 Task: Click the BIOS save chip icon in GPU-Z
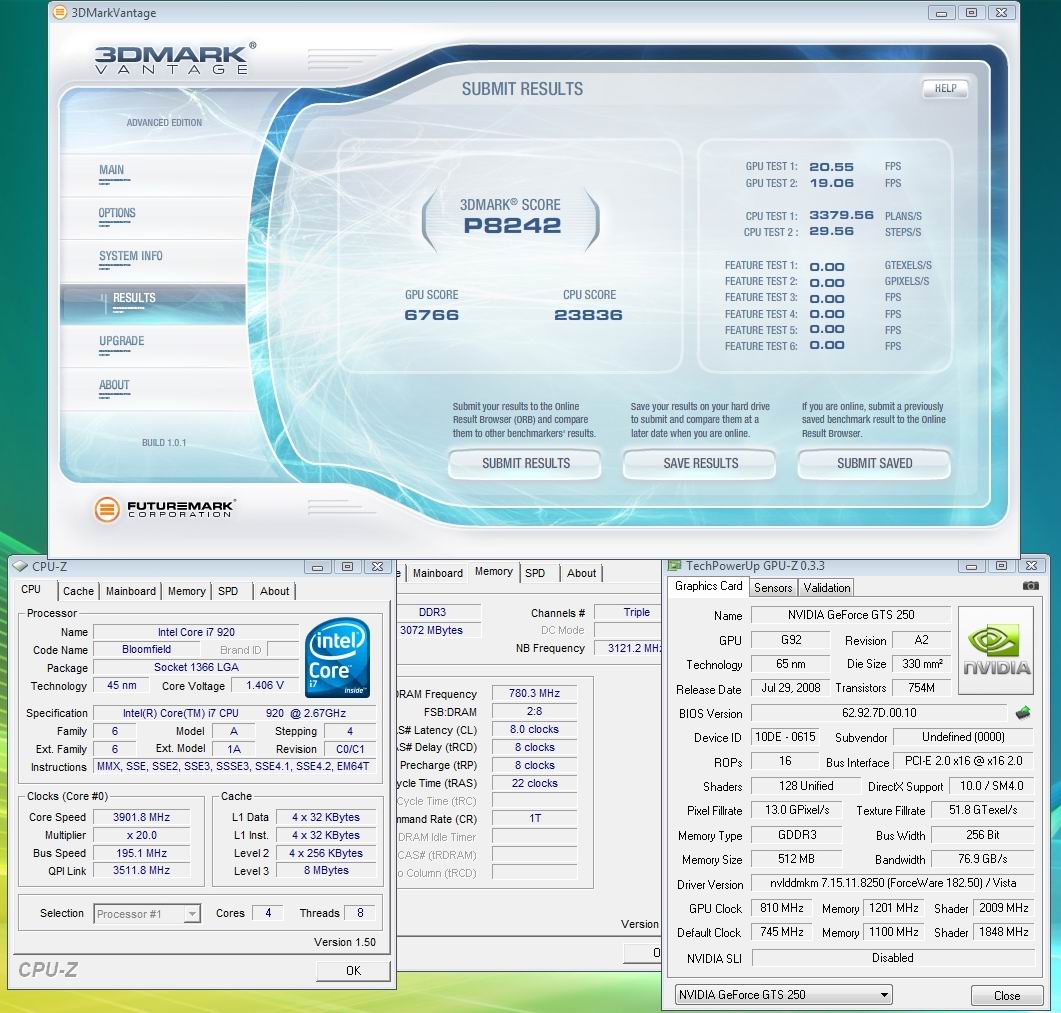1023,713
